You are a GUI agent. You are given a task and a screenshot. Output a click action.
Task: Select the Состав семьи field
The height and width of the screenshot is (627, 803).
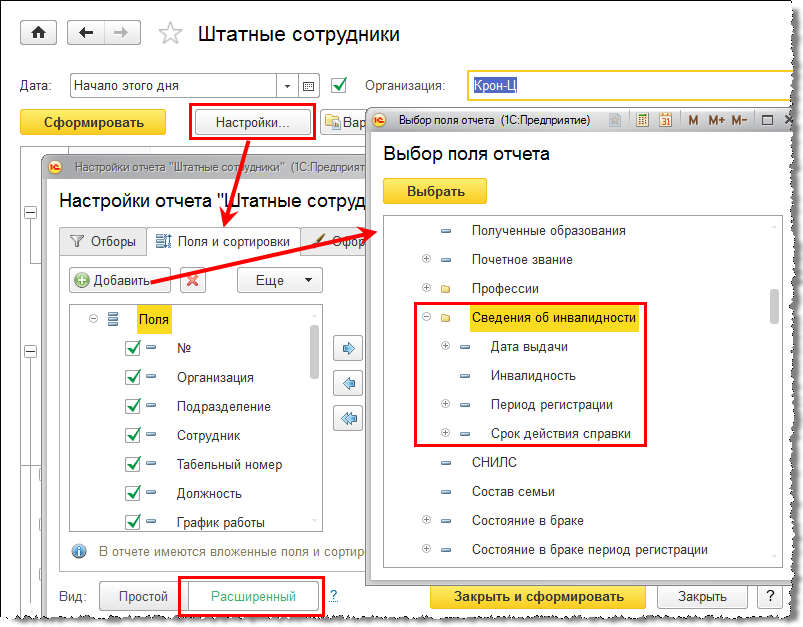[x=513, y=491]
